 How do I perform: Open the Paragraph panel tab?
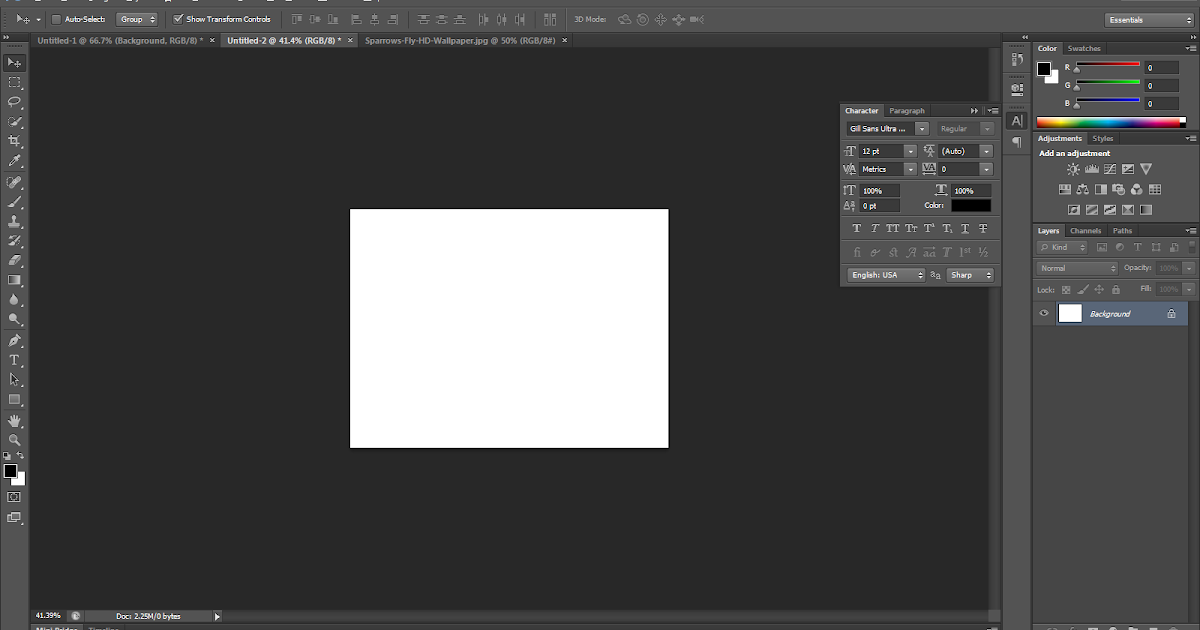[907, 111]
